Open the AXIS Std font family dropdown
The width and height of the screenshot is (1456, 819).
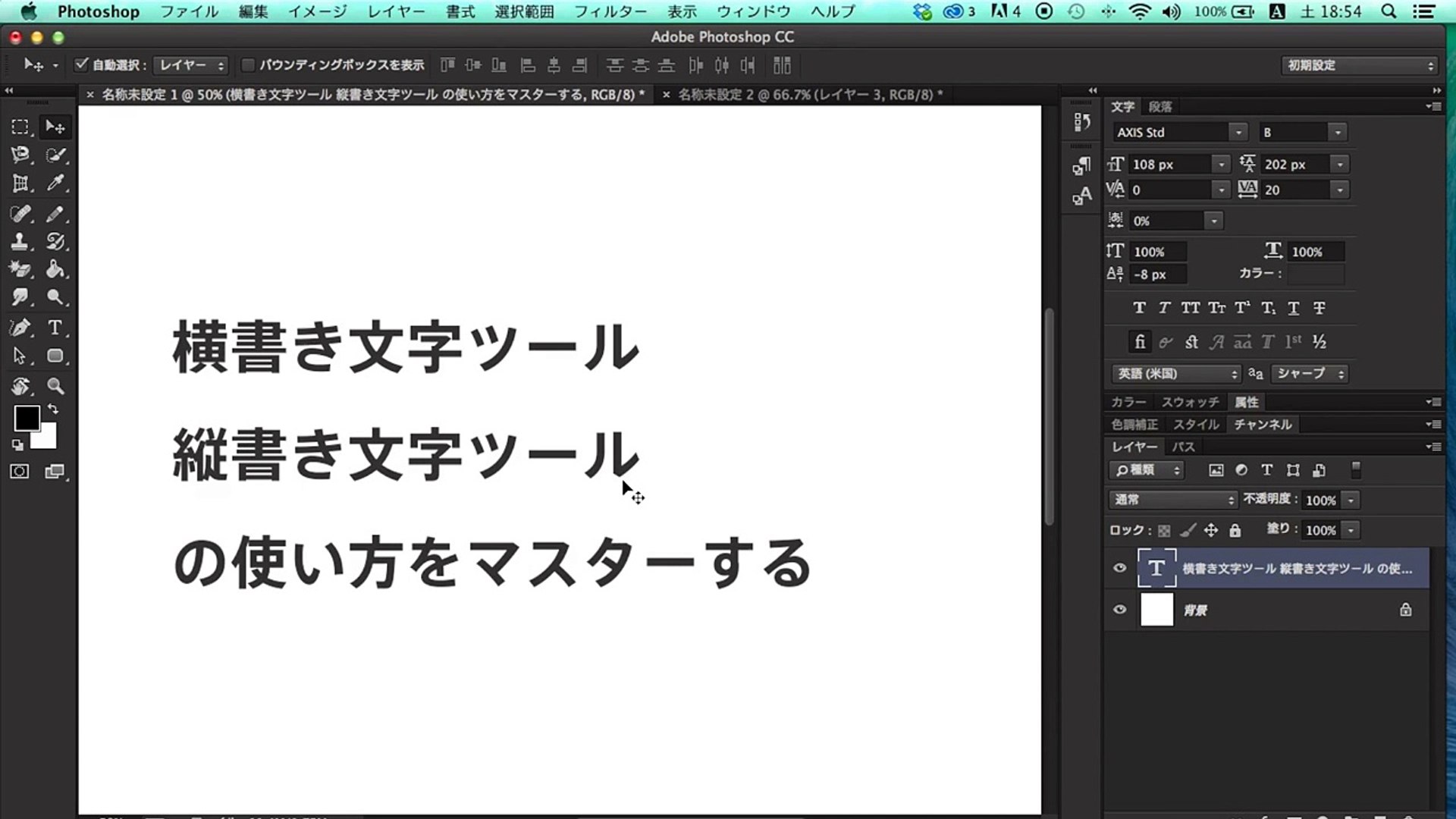1238,132
